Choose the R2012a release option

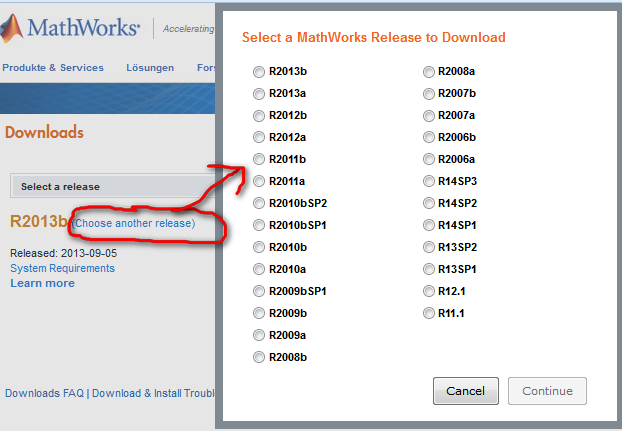click(x=259, y=138)
